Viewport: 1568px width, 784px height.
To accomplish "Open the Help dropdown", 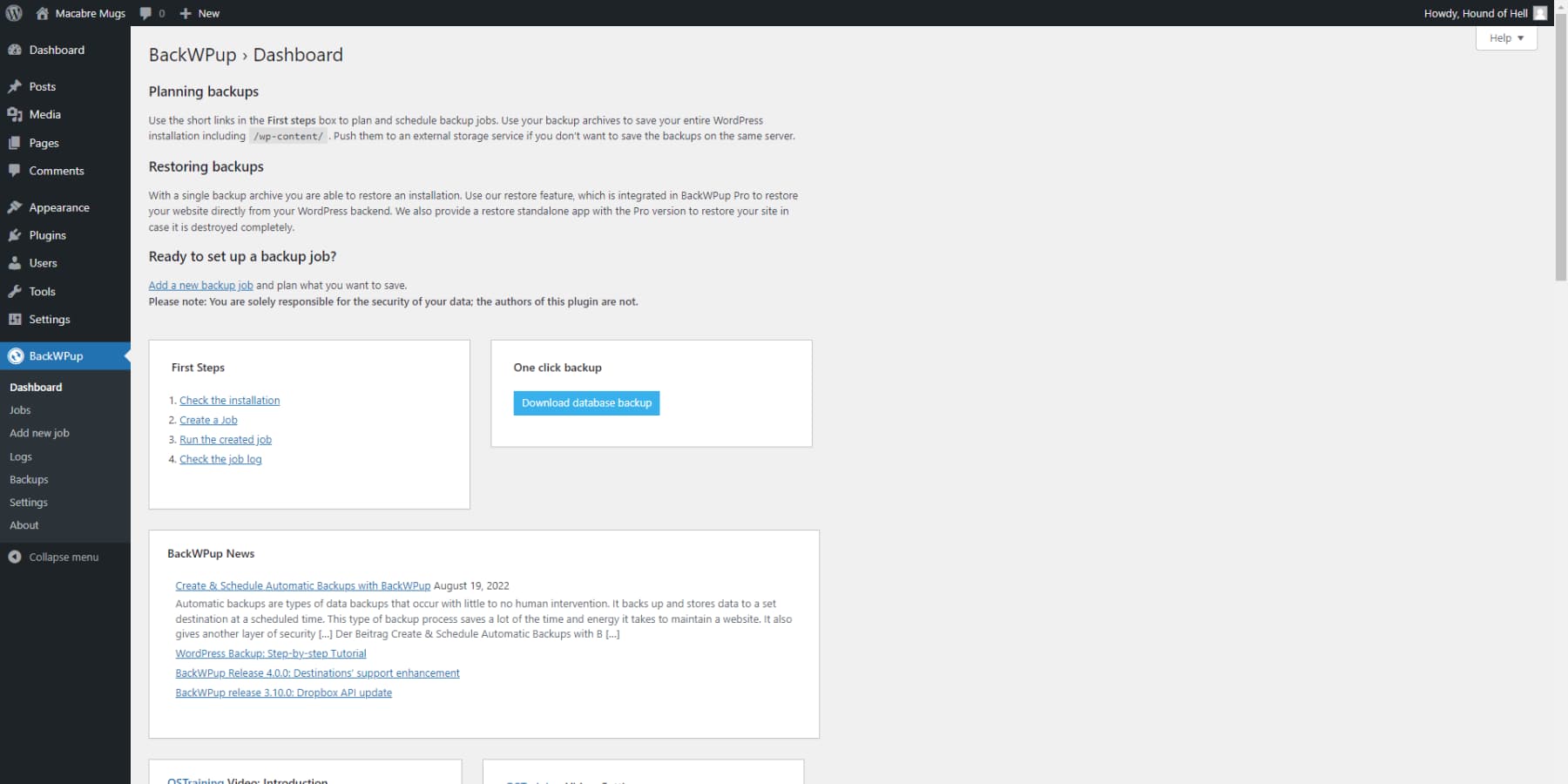I will coord(1506,37).
